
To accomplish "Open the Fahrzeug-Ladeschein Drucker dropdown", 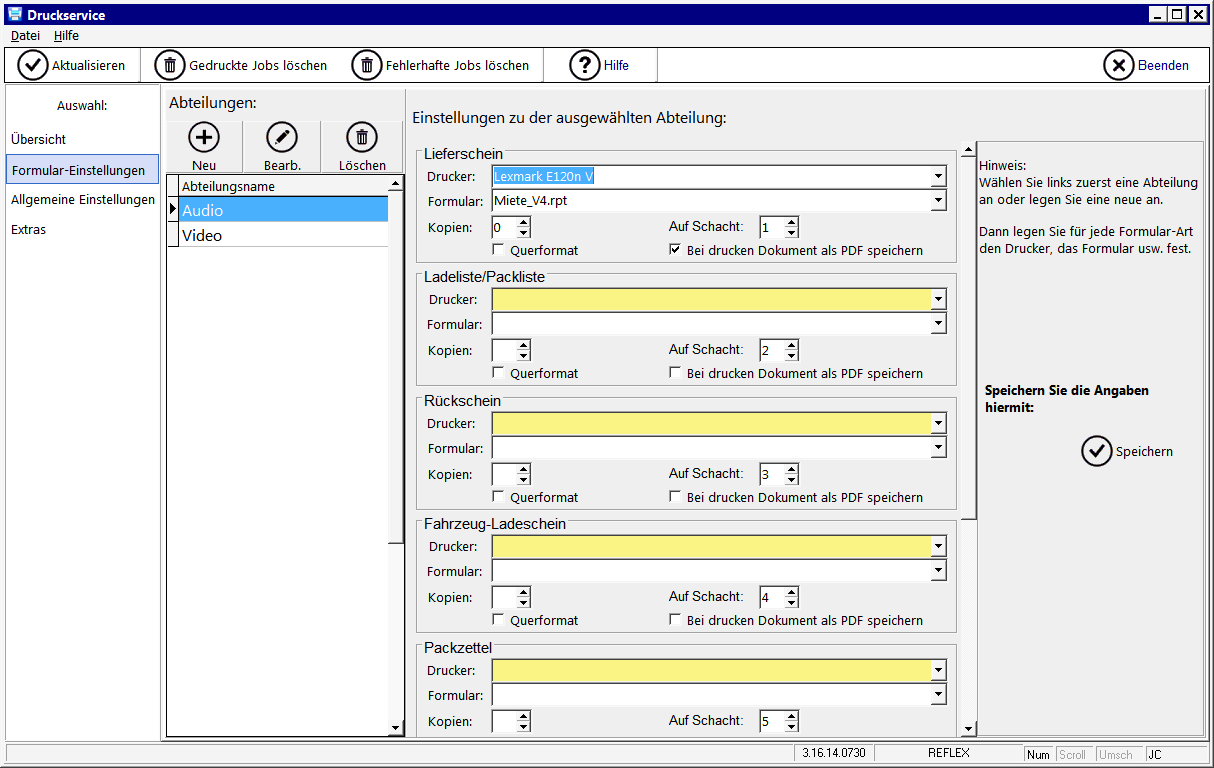I will [x=938, y=546].
